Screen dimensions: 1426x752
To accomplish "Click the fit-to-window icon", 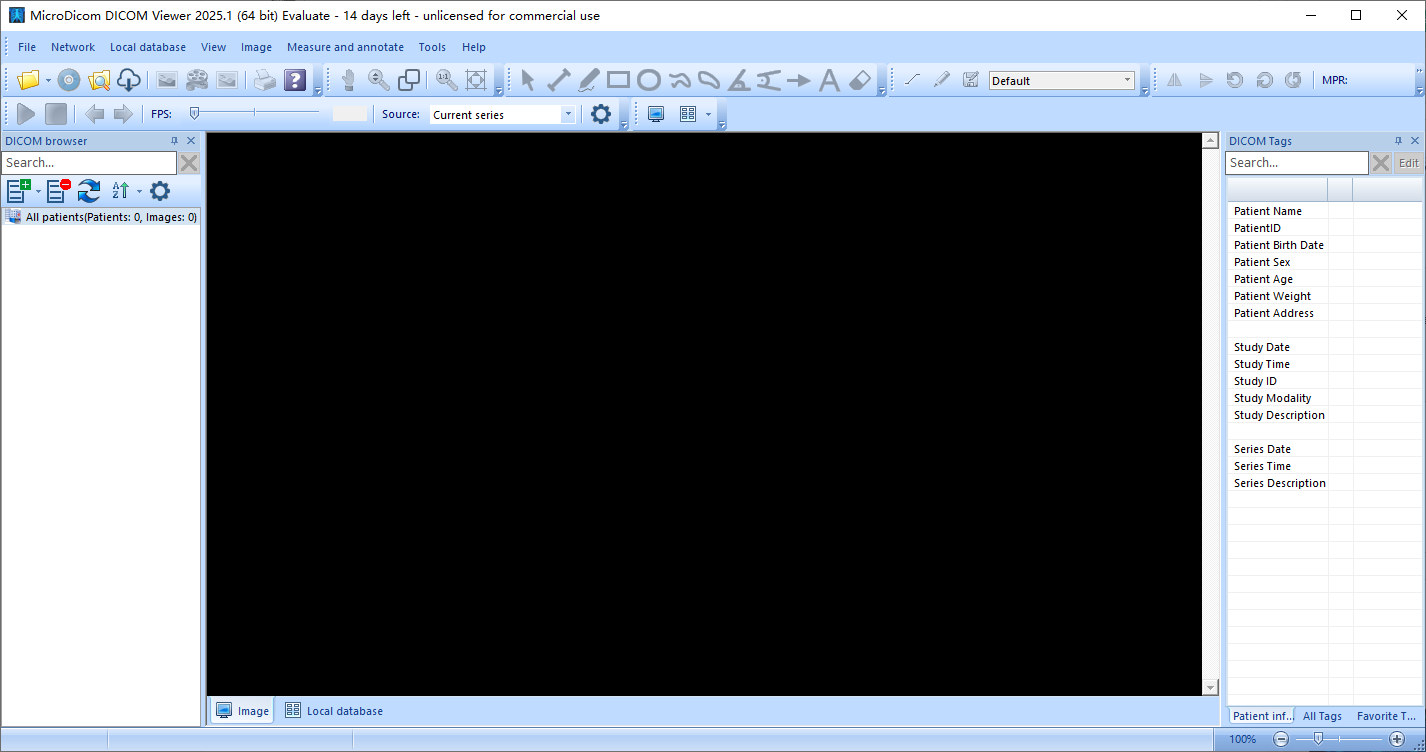I will tap(476, 81).
